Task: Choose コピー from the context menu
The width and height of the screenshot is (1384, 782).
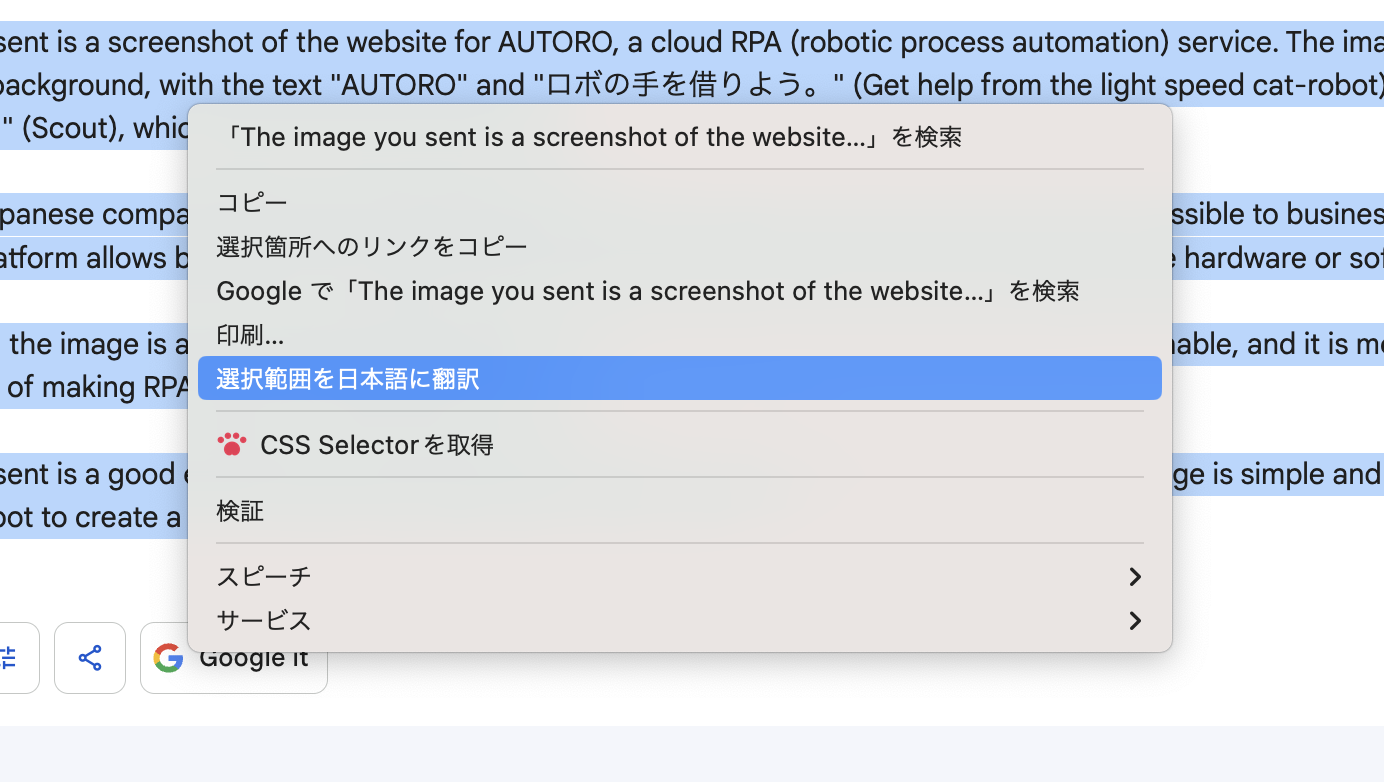Action: tap(680, 203)
